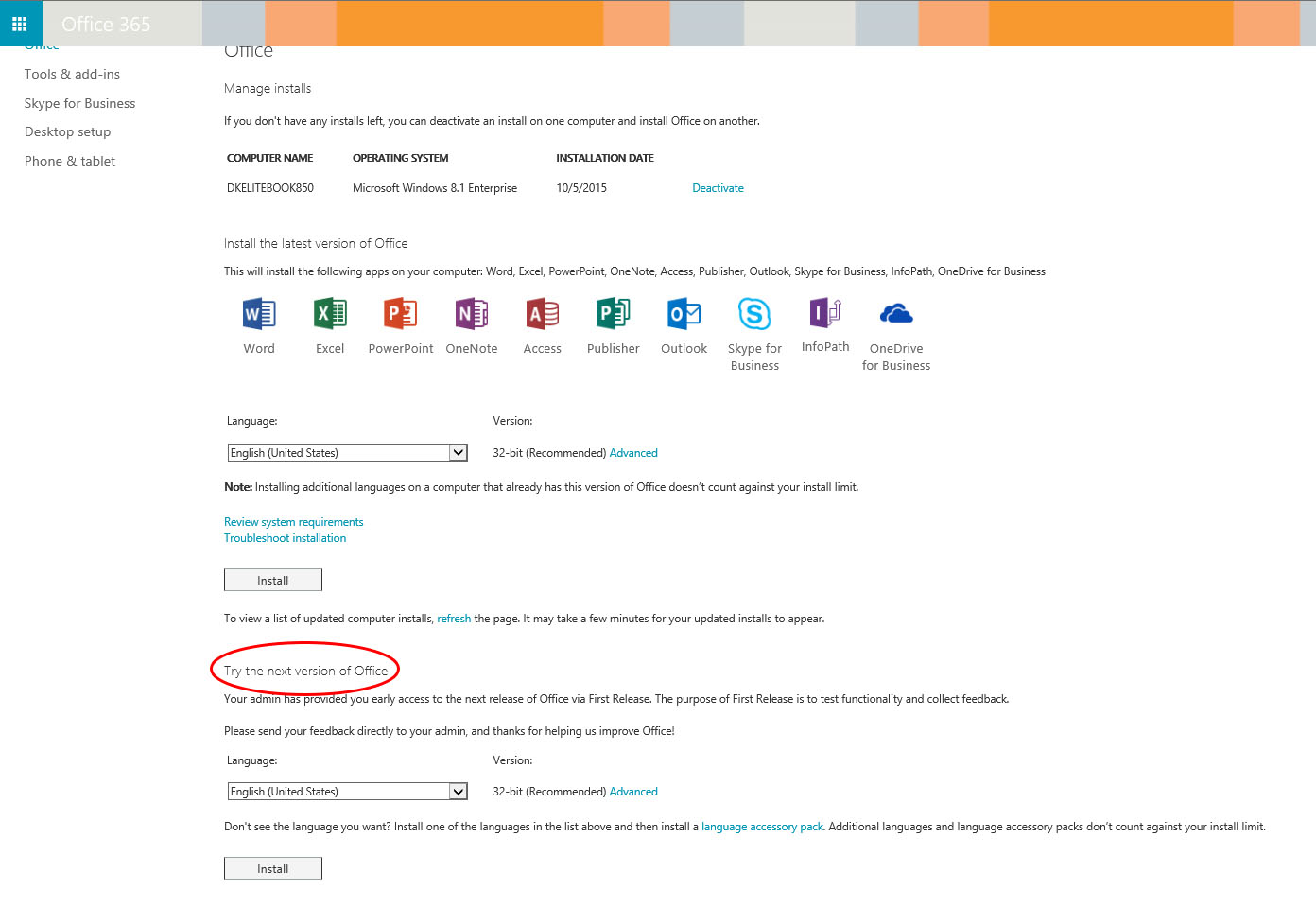Open Tools & add-ins in sidebar
Viewport: 1316px width, 908px height.
pos(72,74)
